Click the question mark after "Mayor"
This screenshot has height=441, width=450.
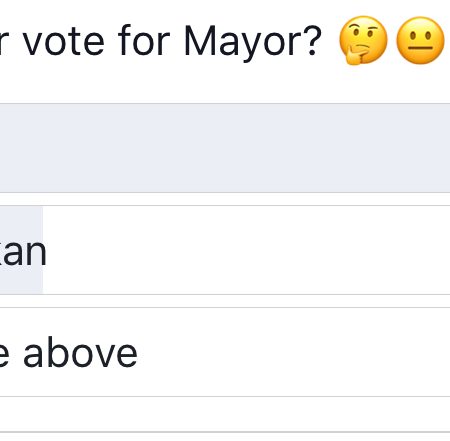313,40
